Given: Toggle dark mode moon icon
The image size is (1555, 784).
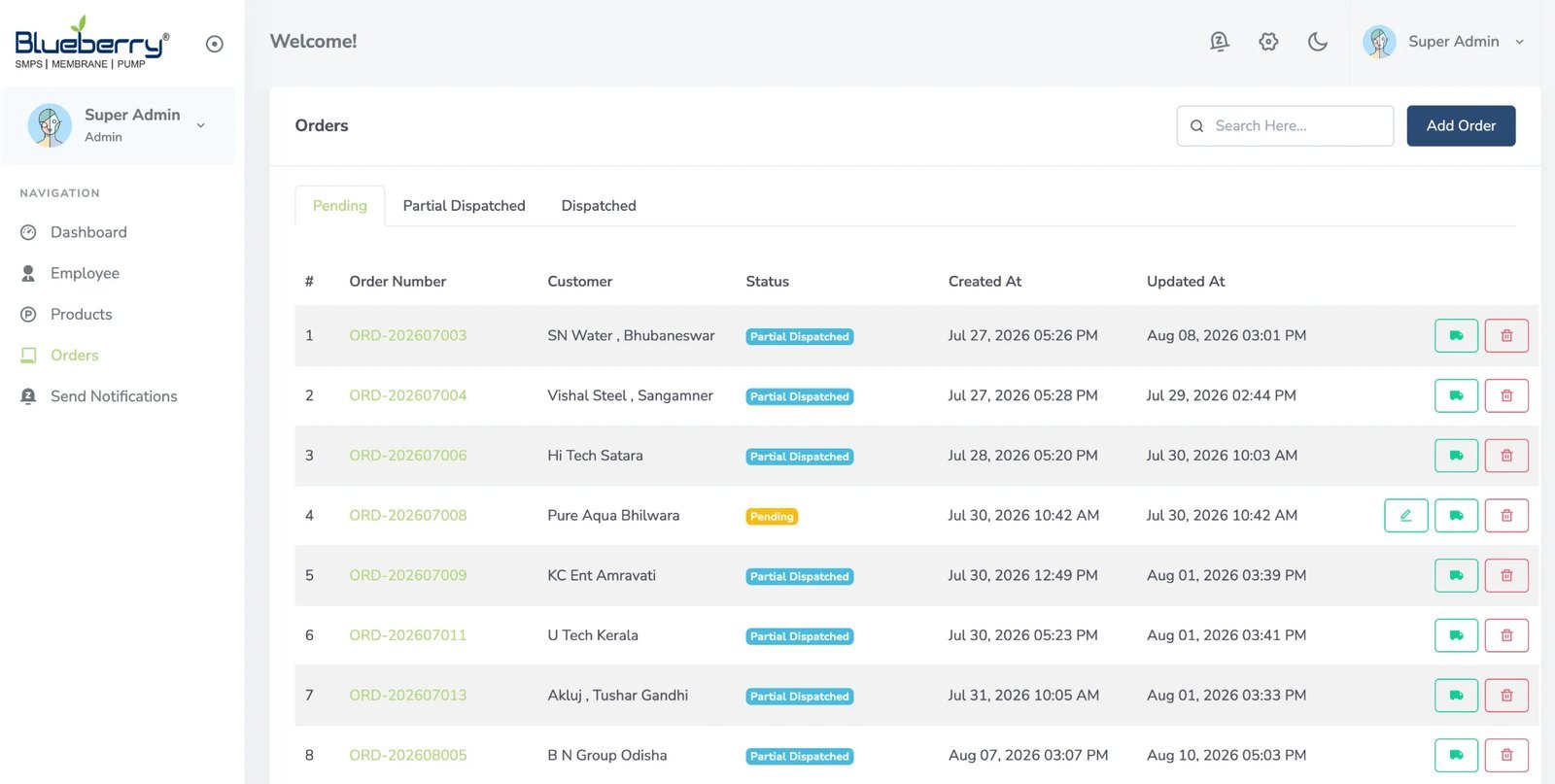Looking at the screenshot, I should pos(1318,42).
